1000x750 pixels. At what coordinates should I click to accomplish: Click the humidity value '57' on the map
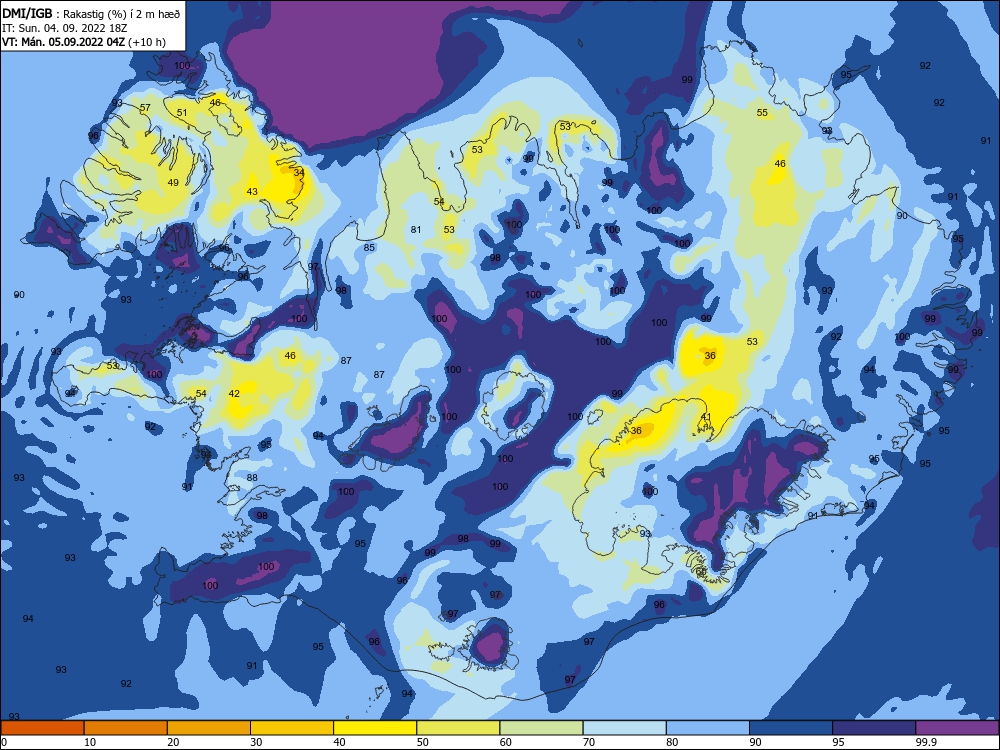tap(145, 107)
